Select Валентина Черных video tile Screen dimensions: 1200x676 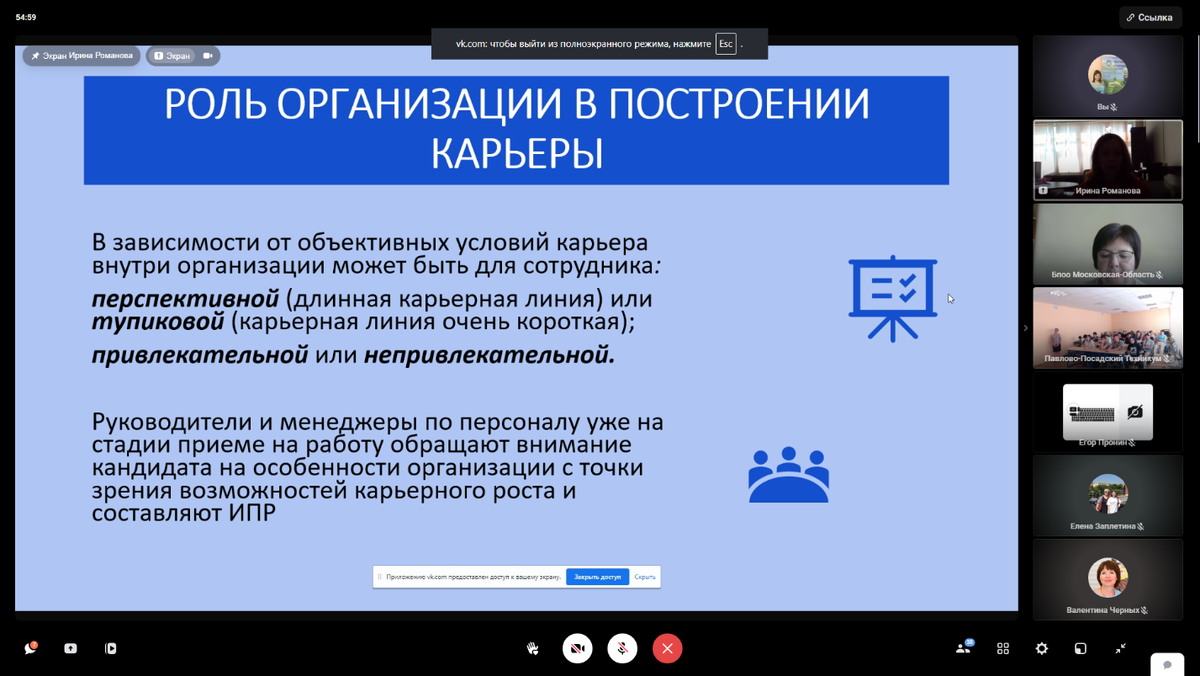coord(1107,579)
